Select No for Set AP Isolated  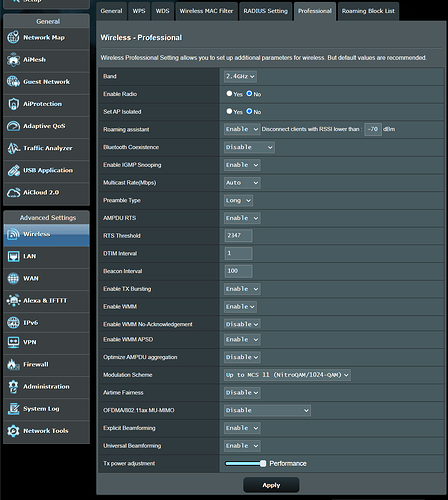click(249, 111)
